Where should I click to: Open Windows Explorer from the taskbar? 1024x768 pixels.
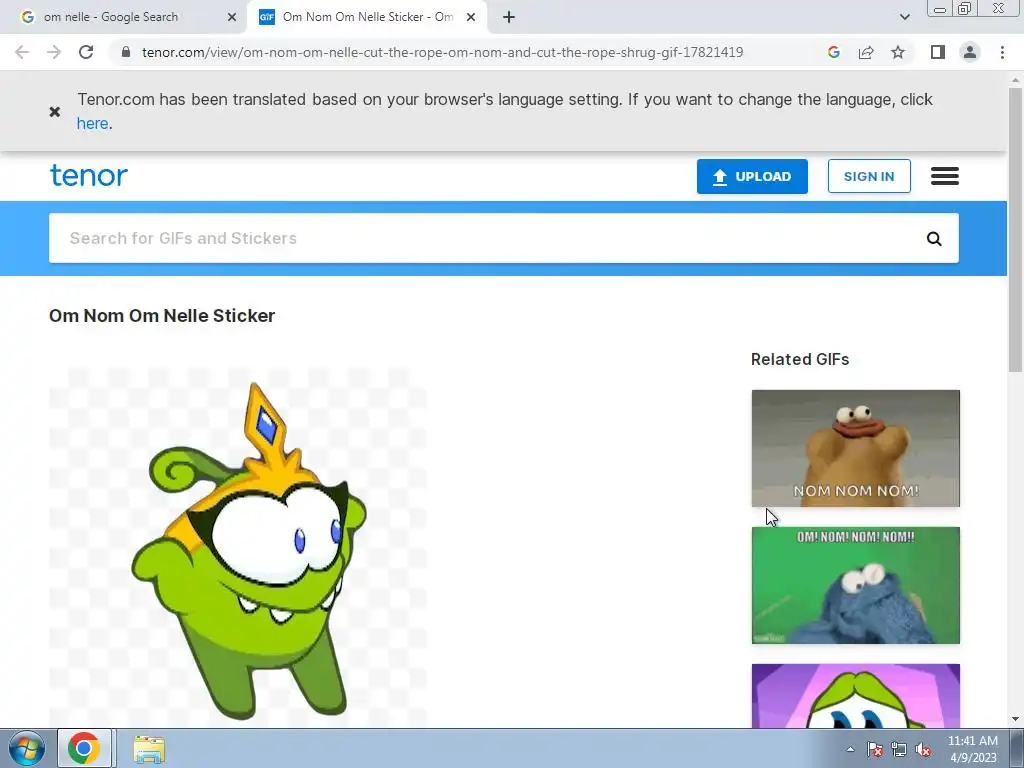click(x=150, y=749)
